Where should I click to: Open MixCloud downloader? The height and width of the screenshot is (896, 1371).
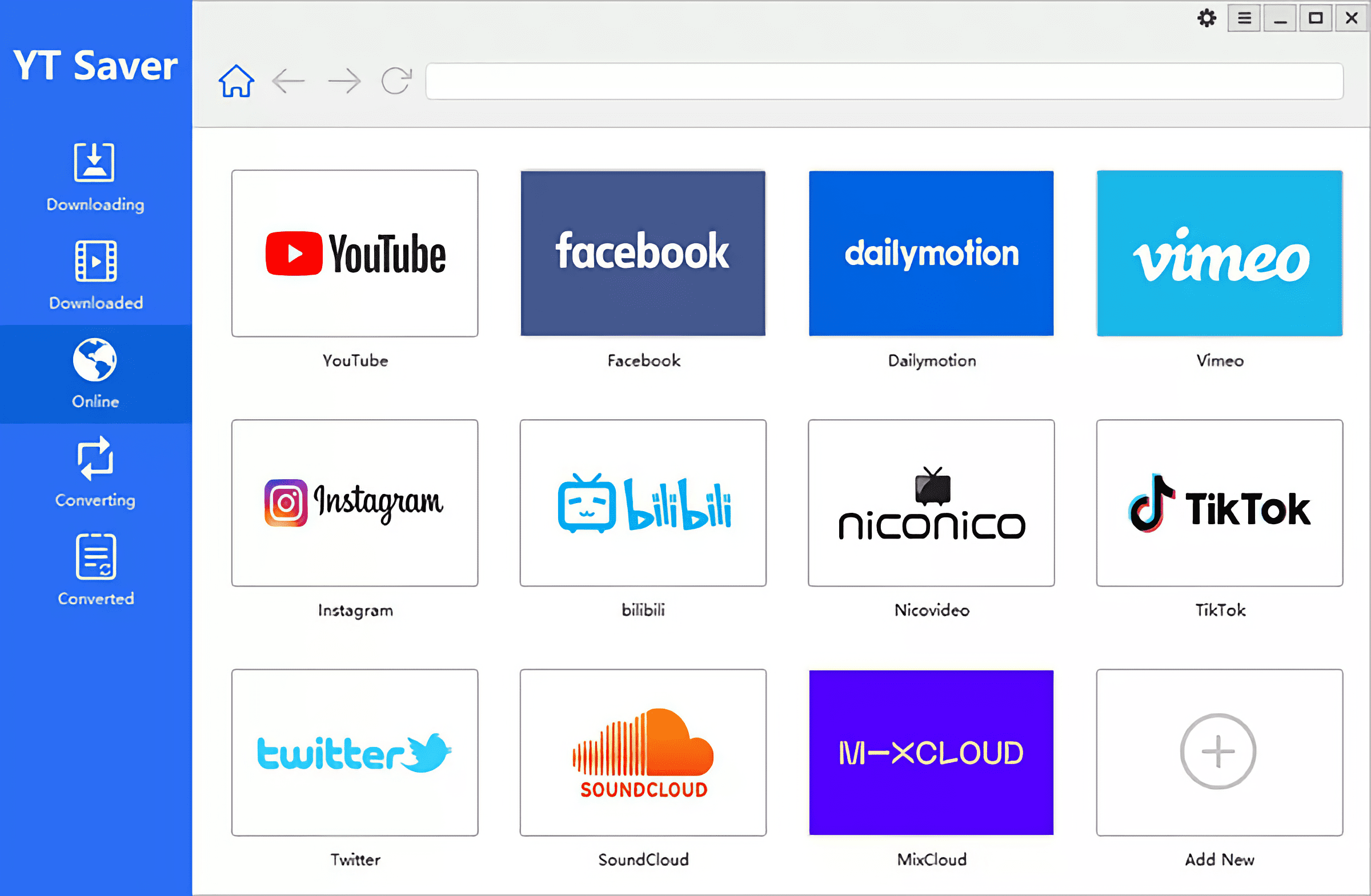coord(931,752)
